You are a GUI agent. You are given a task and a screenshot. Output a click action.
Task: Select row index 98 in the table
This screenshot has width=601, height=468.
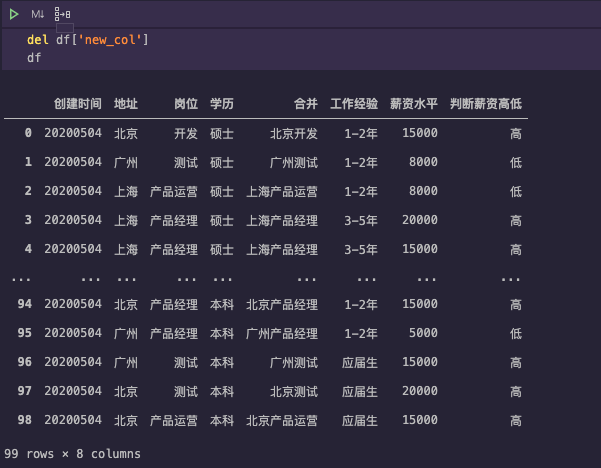[23, 421]
